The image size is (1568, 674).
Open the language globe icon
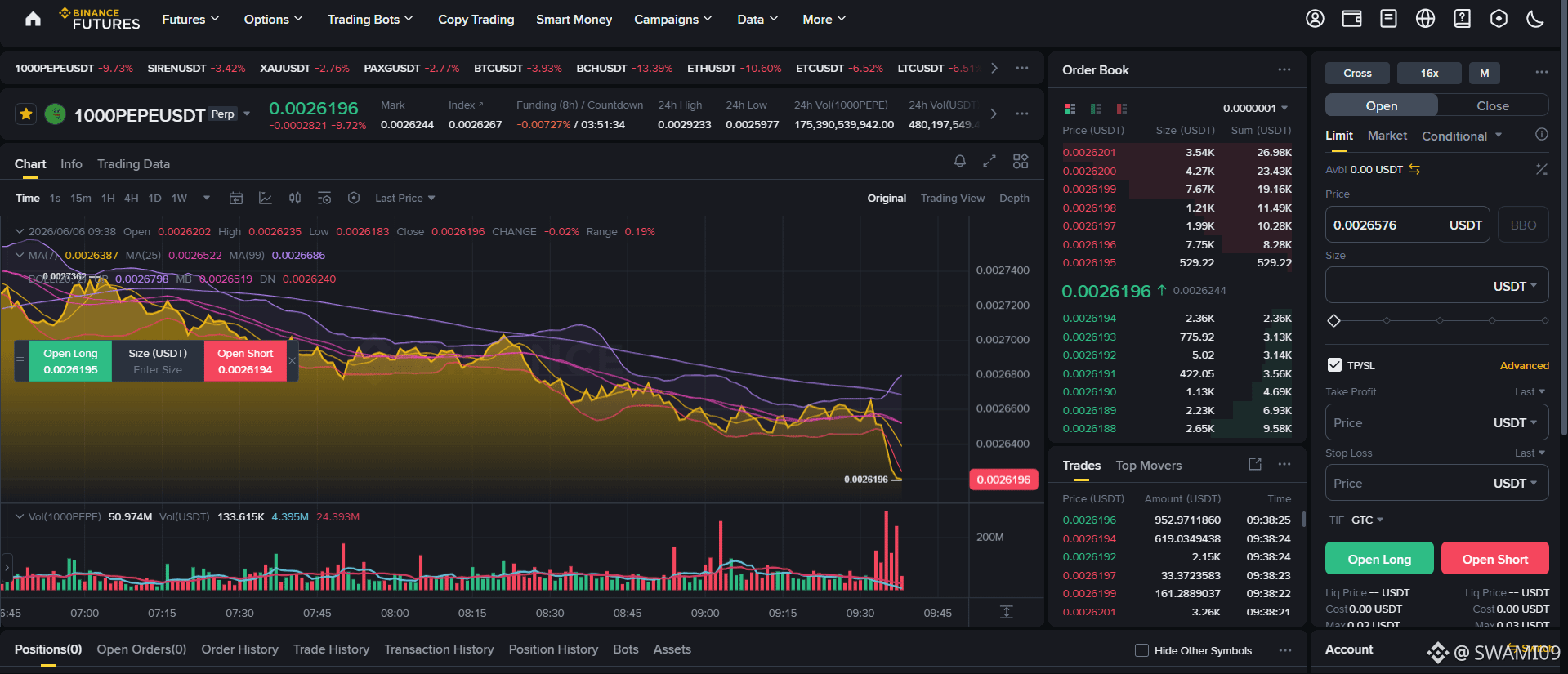coord(1425,19)
